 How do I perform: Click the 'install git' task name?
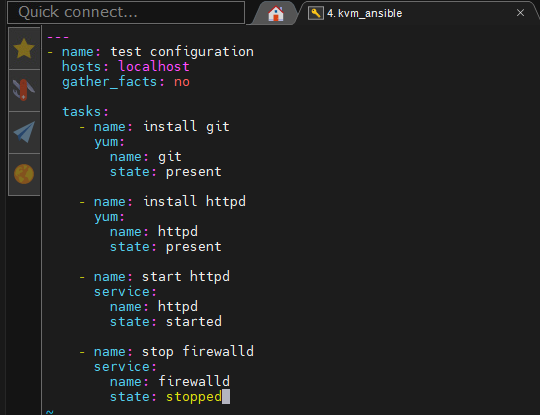point(186,127)
